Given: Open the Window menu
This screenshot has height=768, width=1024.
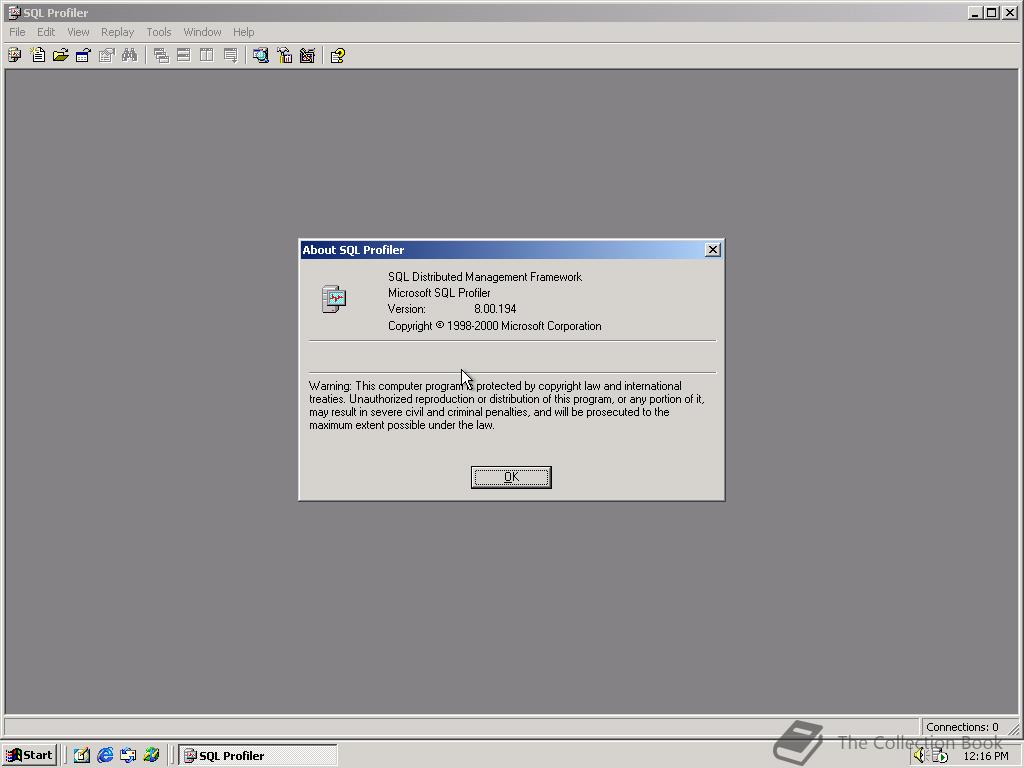Looking at the screenshot, I should pos(202,32).
